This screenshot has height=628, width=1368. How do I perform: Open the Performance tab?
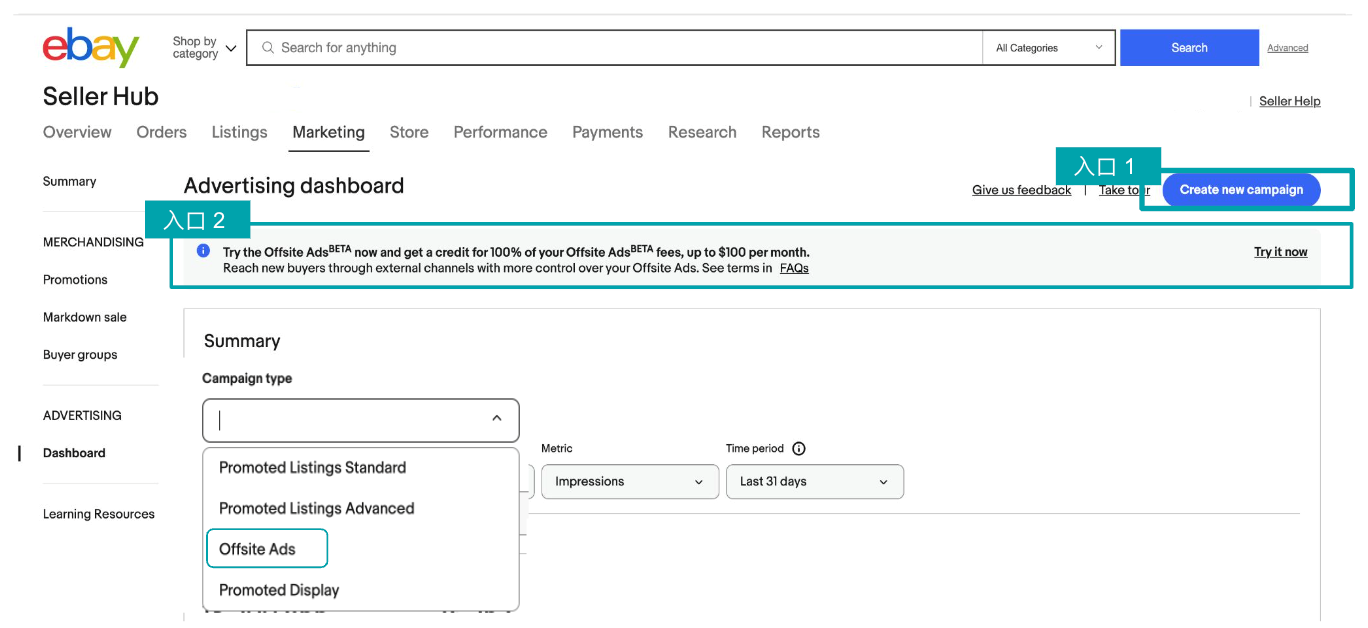click(500, 132)
